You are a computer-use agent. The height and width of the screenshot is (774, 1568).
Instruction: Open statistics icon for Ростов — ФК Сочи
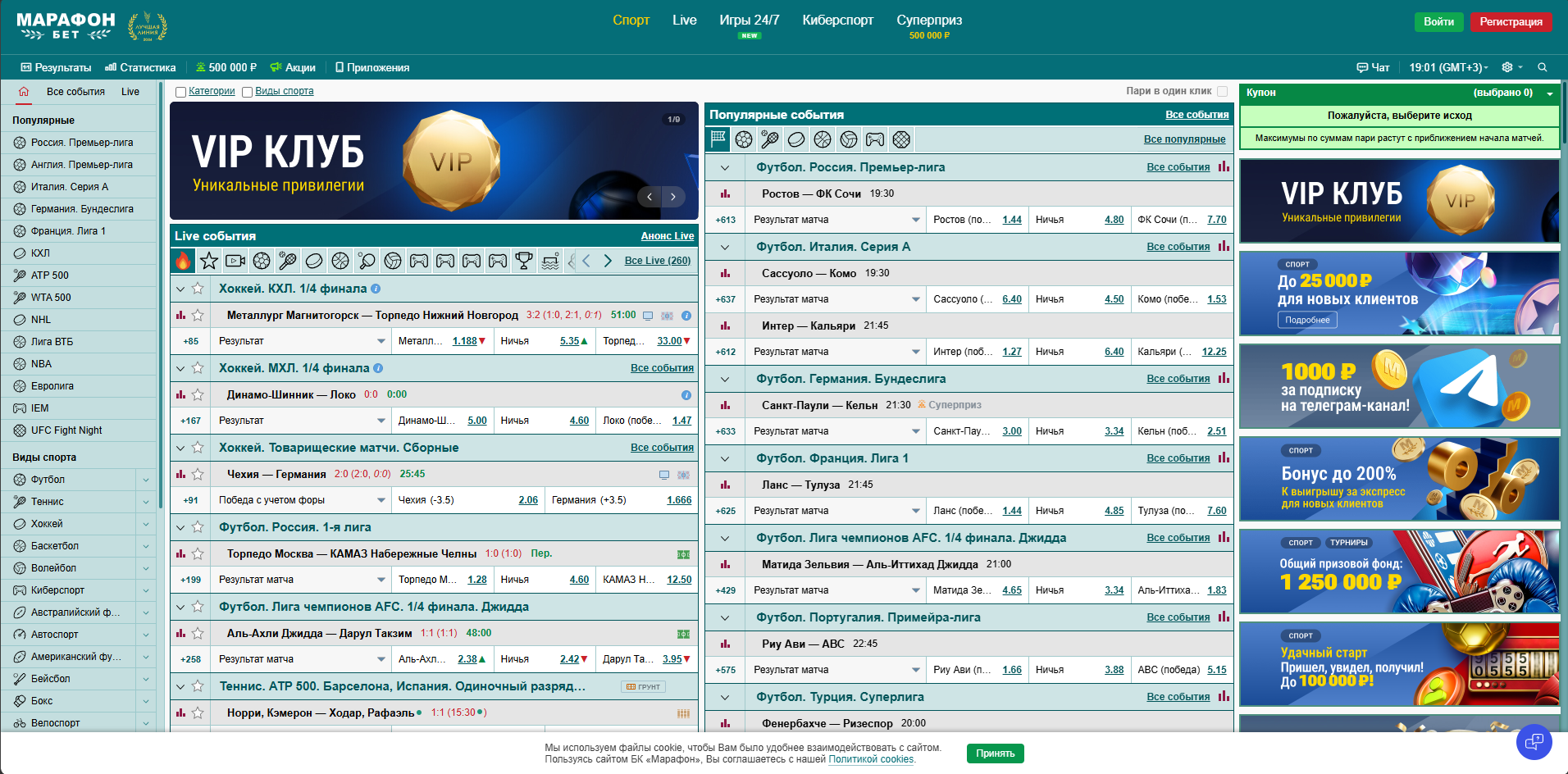725,193
